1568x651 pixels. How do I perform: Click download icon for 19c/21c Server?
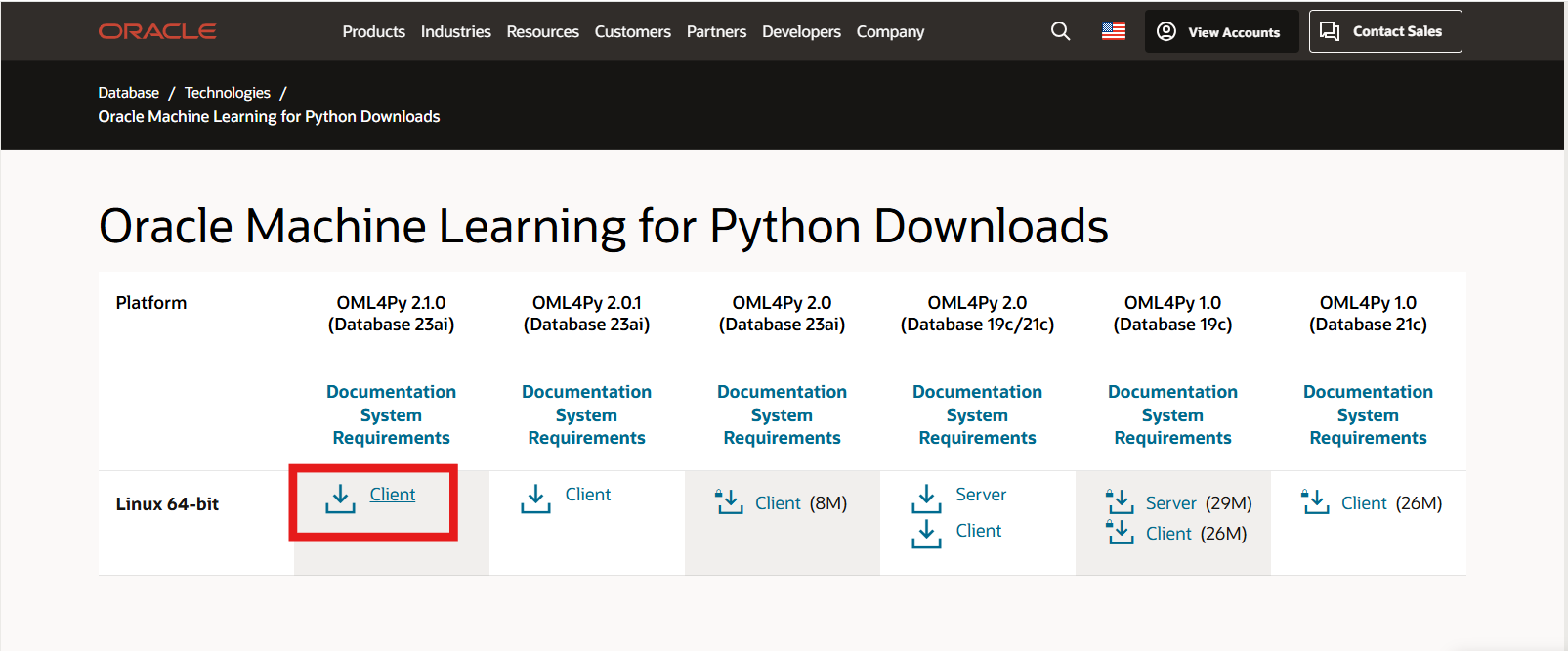tap(926, 499)
